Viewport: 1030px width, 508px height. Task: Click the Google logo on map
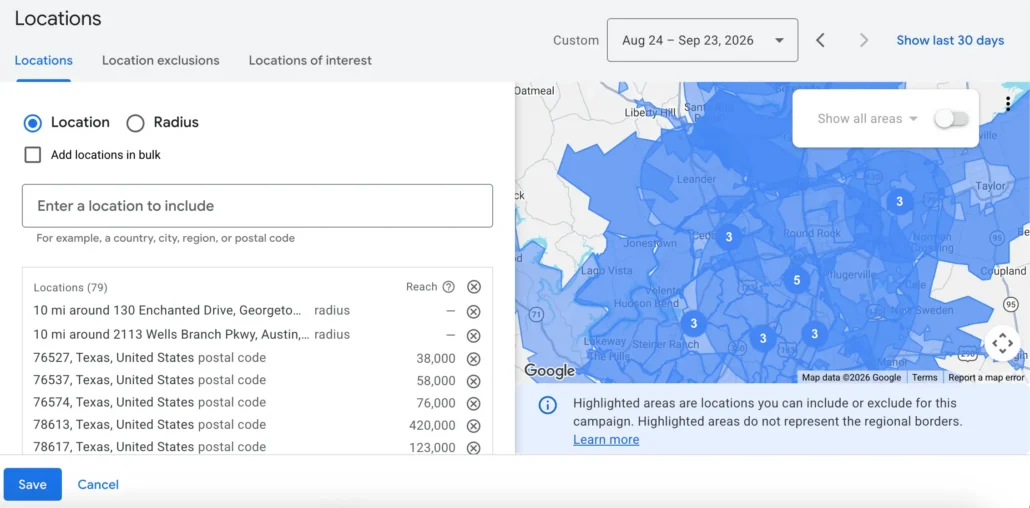point(550,371)
